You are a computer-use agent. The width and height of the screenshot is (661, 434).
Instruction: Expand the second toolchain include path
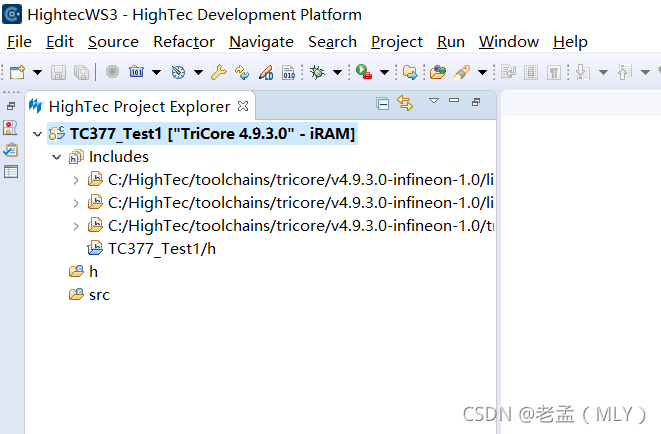(76, 204)
